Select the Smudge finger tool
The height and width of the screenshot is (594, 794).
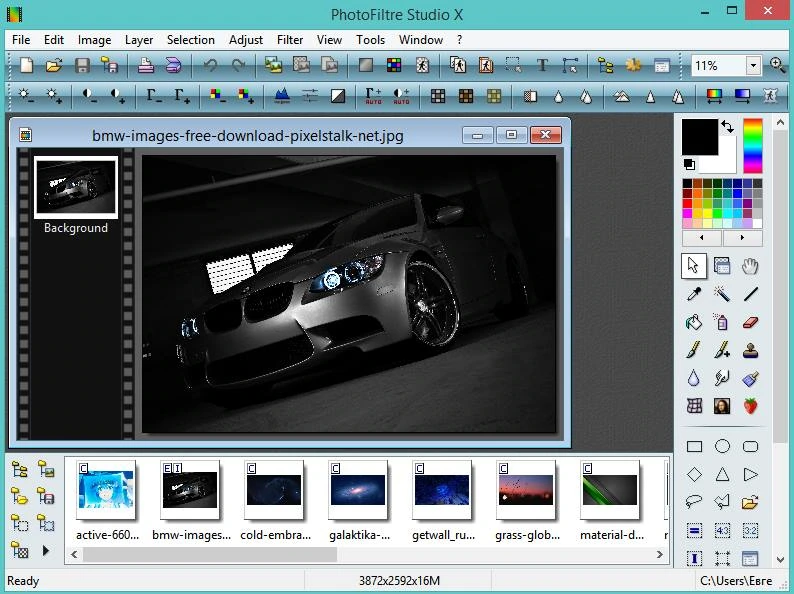point(722,378)
